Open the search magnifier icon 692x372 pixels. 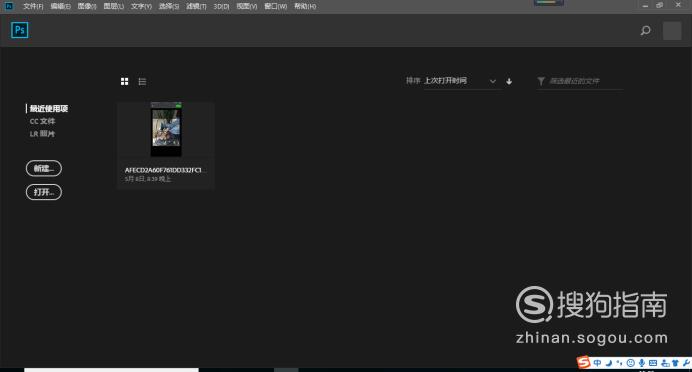(645, 30)
